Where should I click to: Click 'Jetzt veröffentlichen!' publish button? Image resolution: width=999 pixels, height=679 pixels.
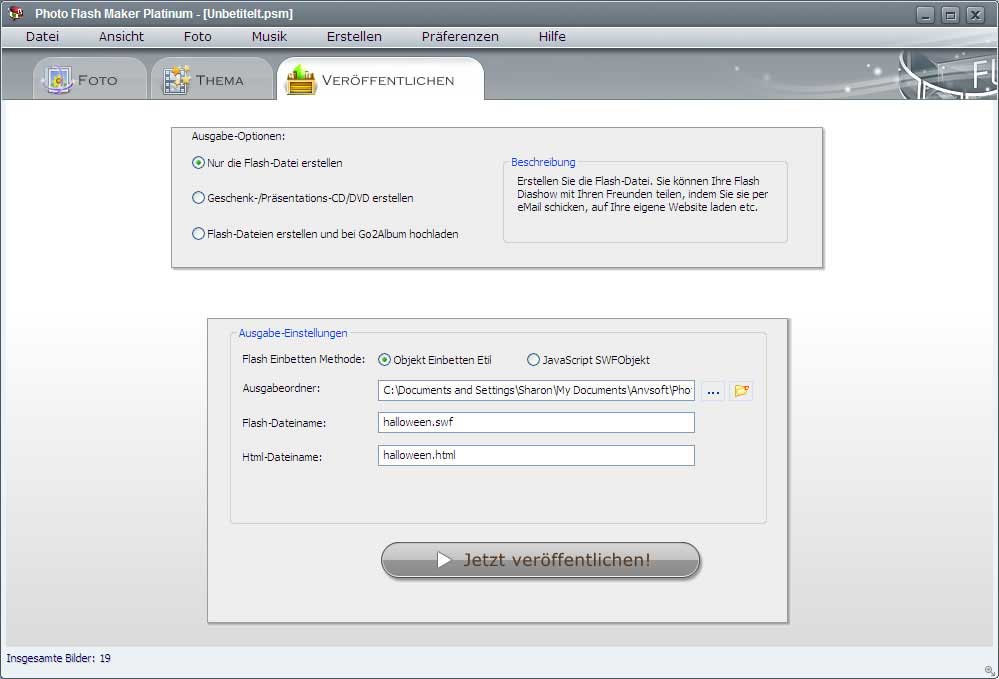(x=540, y=560)
